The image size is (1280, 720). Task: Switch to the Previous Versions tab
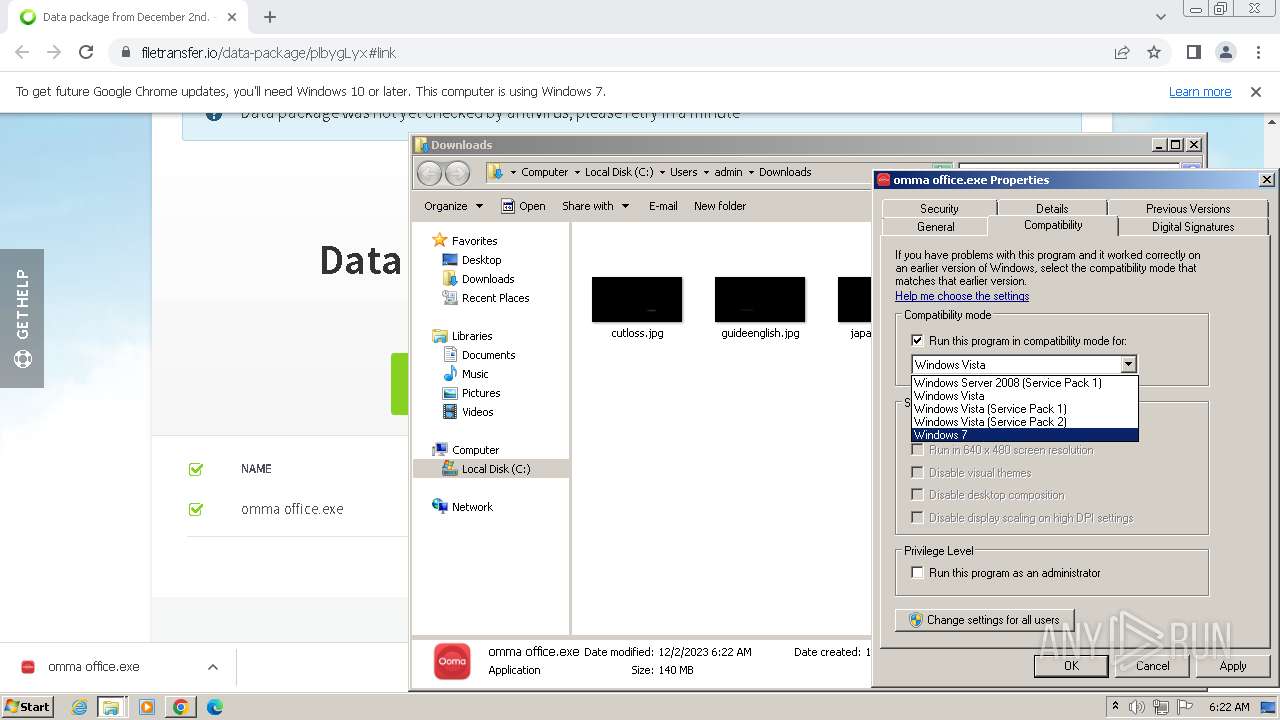tap(1188, 208)
